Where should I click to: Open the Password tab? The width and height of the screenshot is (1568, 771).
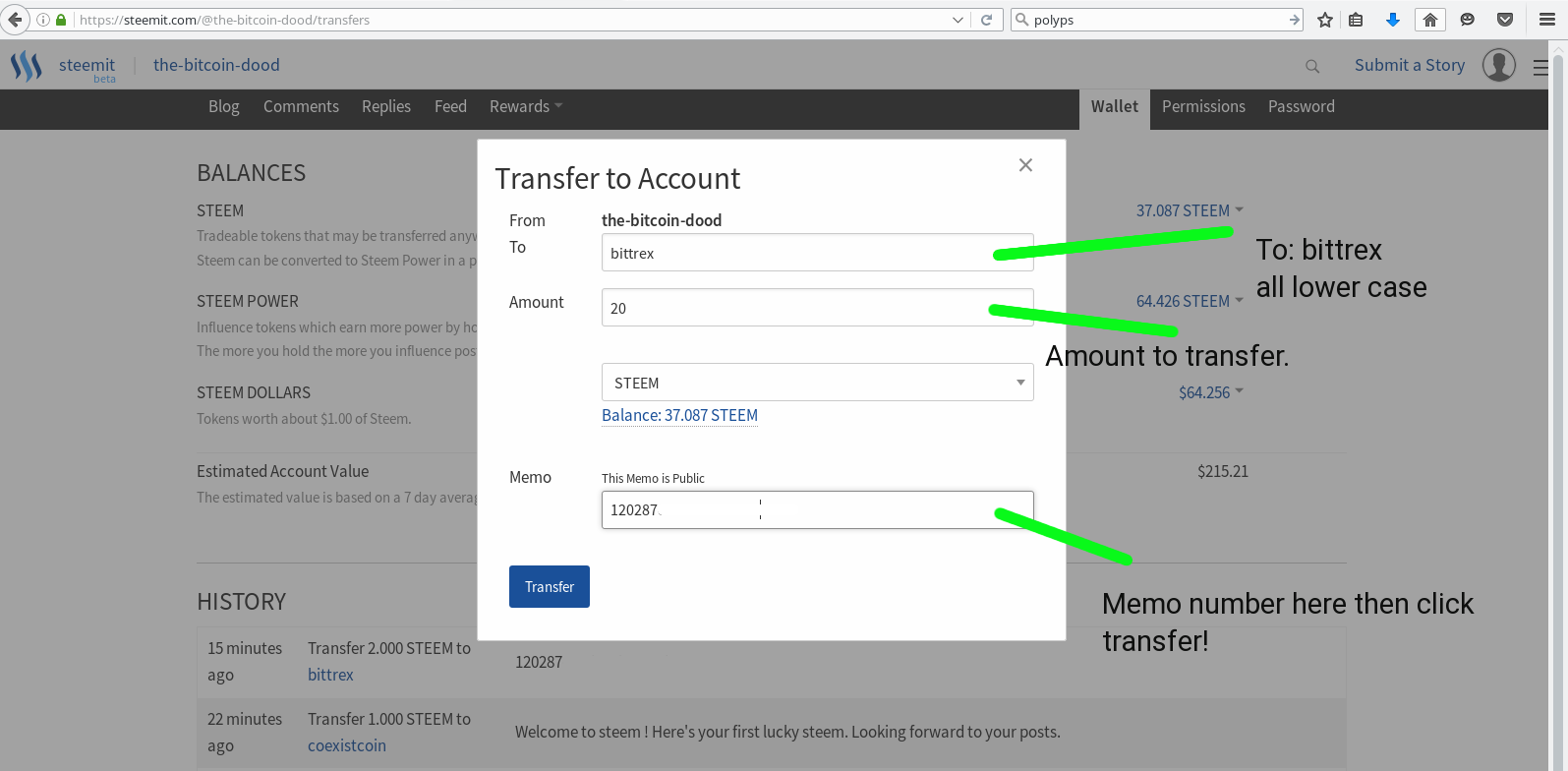(x=1302, y=106)
